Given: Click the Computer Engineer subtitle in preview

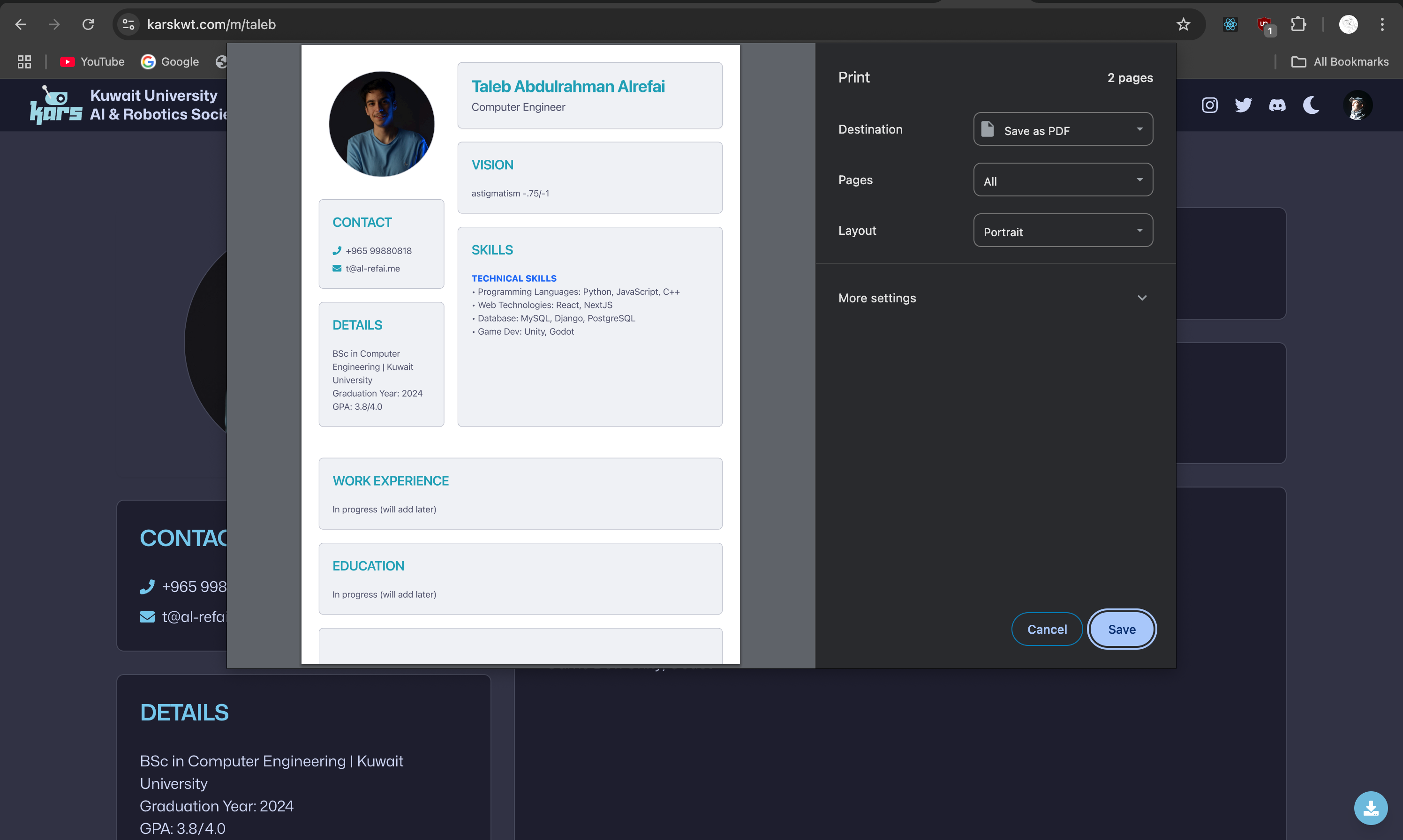Looking at the screenshot, I should click(518, 107).
